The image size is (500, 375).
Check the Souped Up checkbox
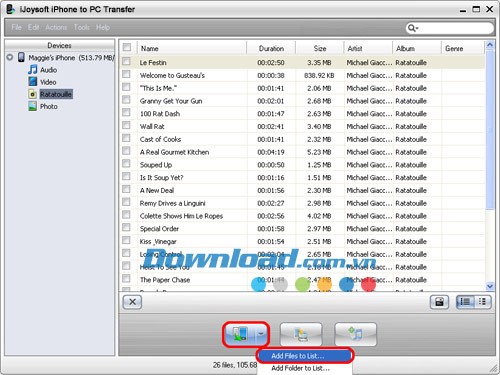point(126,163)
